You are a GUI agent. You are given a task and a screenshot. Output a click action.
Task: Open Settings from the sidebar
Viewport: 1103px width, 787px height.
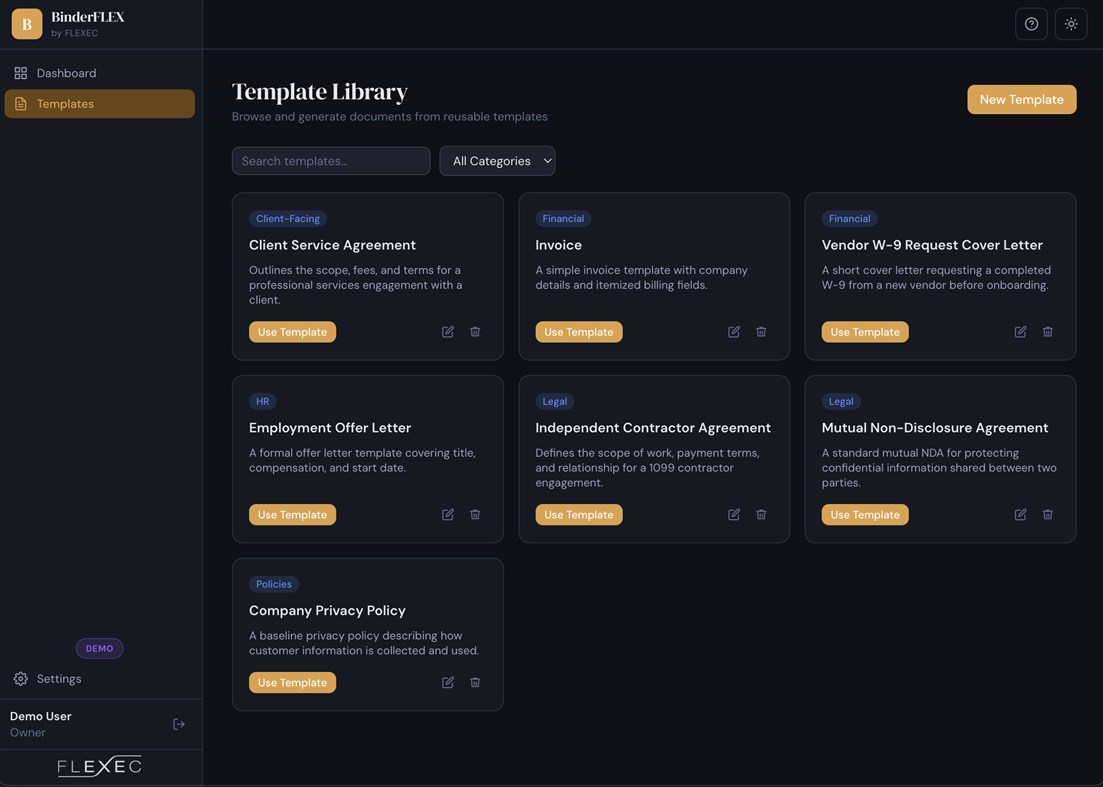point(100,679)
